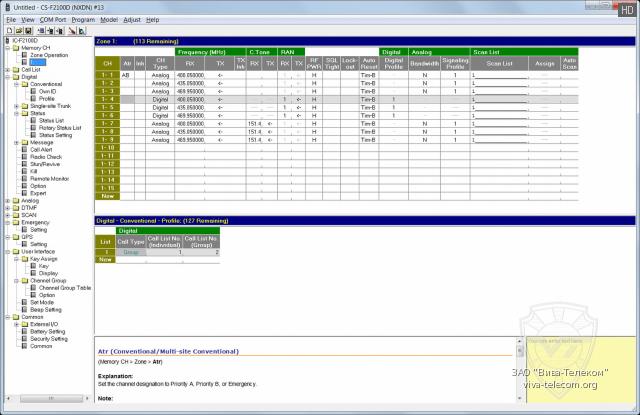Select Rotary Status List in the tree

tap(60, 128)
